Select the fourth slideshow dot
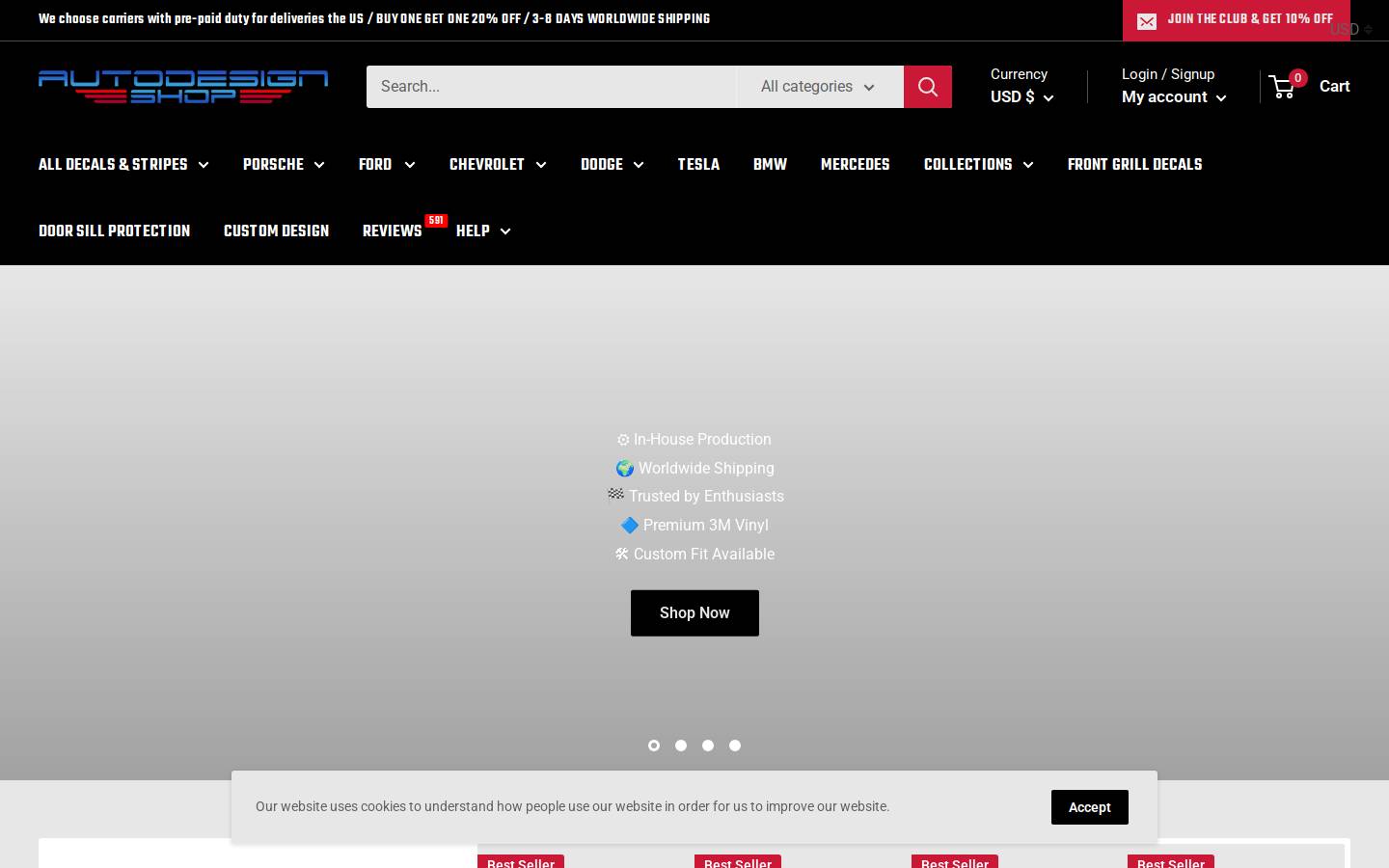The width and height of the screenshot is (1389, 868). 735,746
